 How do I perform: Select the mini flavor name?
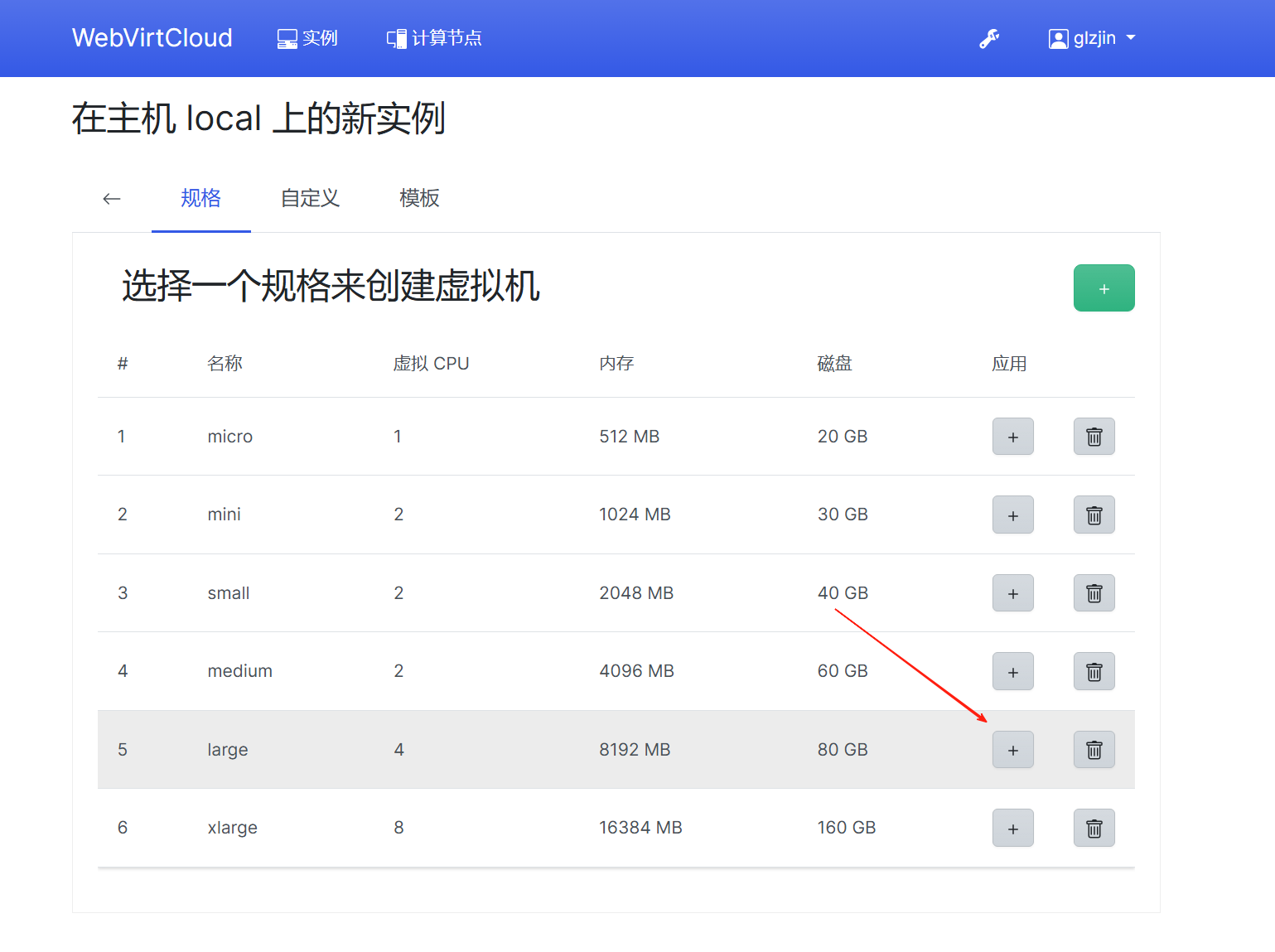point(225,515)
